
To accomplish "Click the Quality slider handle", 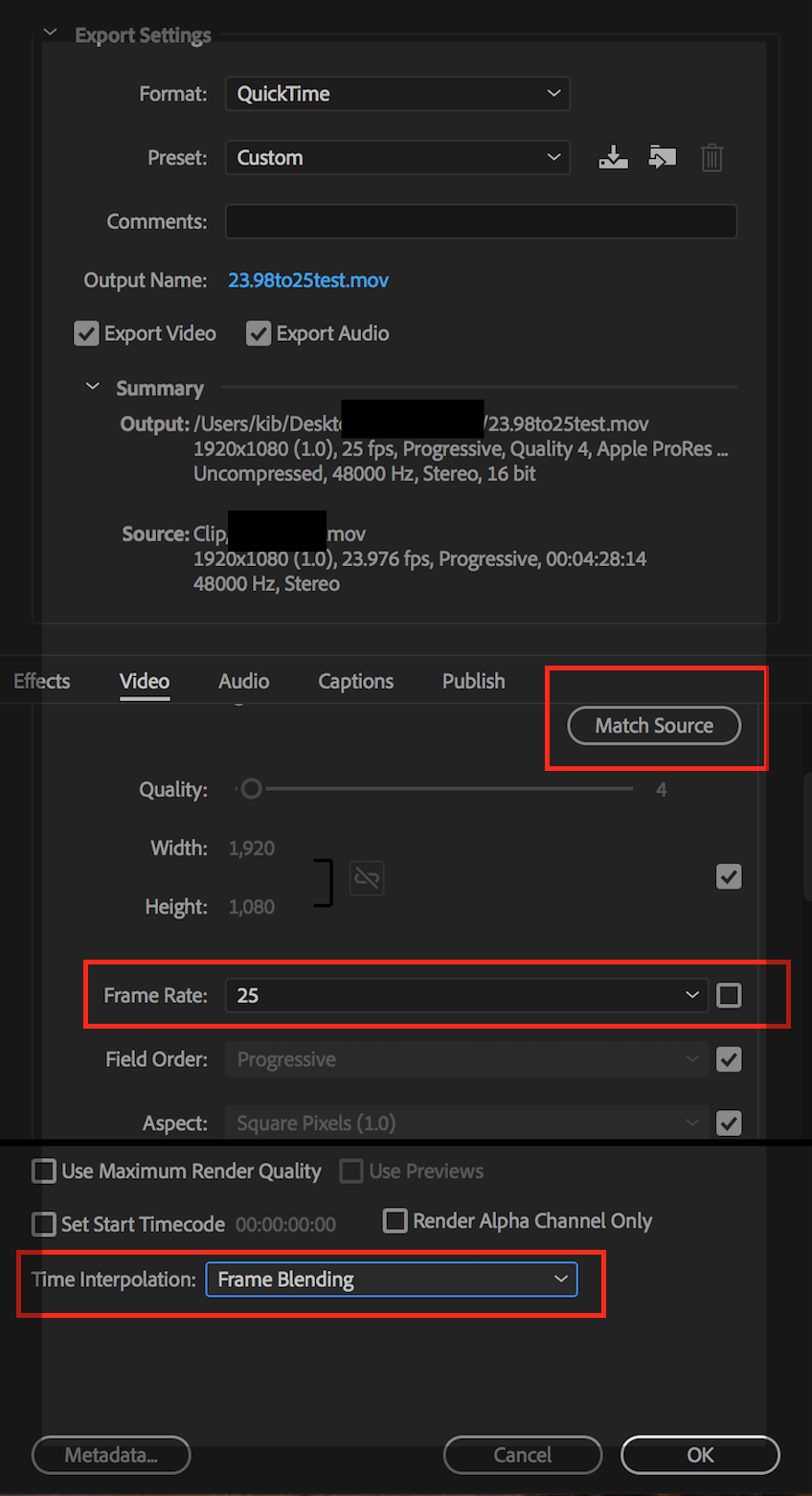I will click(251, 788).
